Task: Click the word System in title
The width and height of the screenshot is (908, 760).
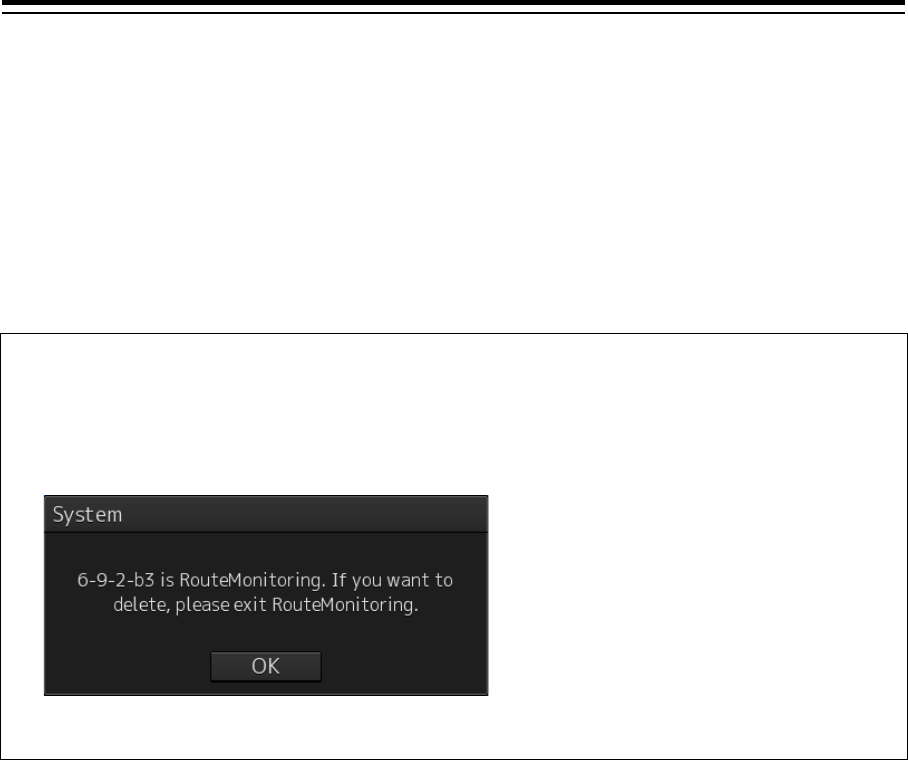Action: (87, 514)
